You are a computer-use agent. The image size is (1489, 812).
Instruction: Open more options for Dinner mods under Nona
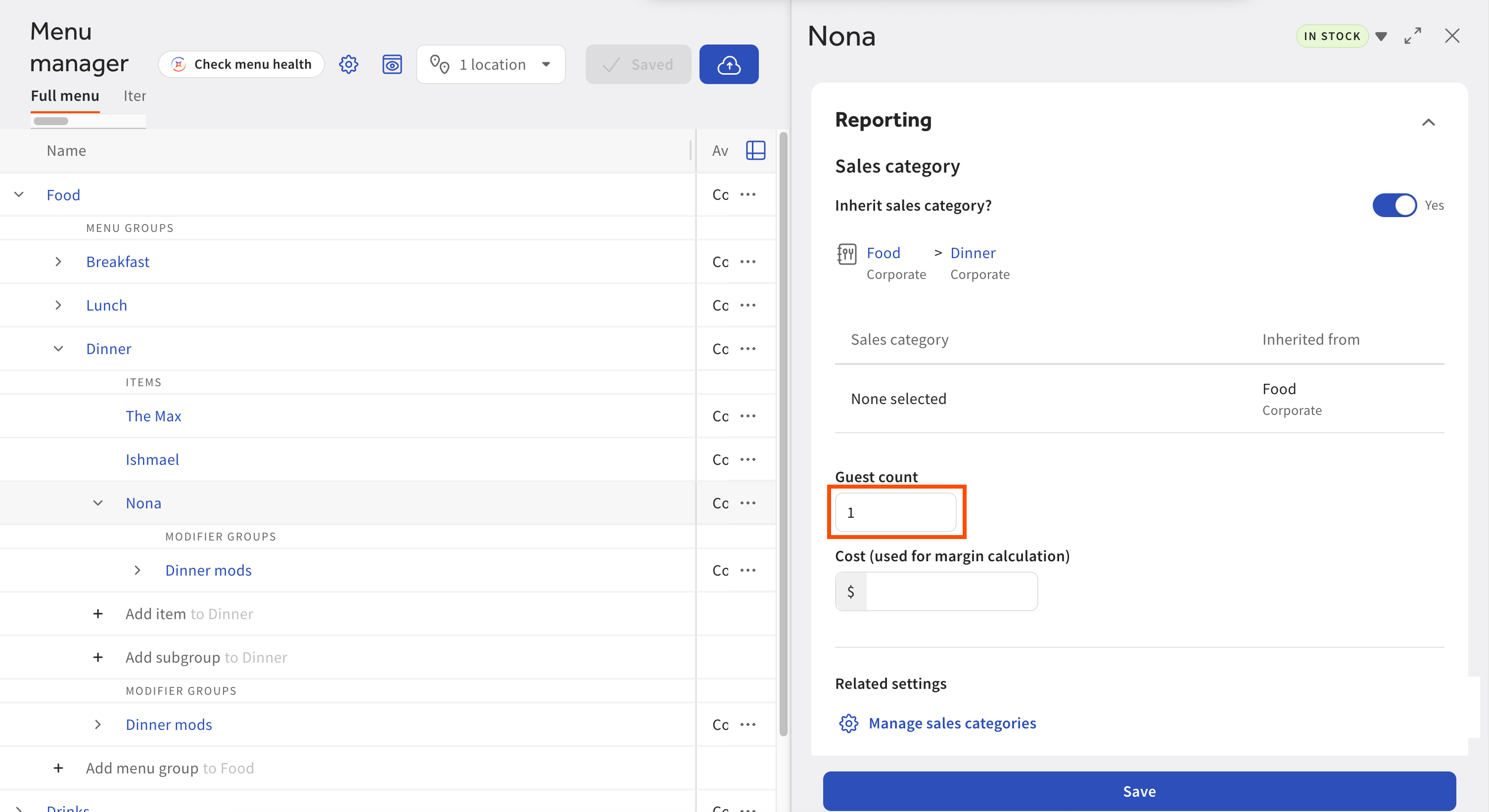pyautogui.click(x=748, y=570)
